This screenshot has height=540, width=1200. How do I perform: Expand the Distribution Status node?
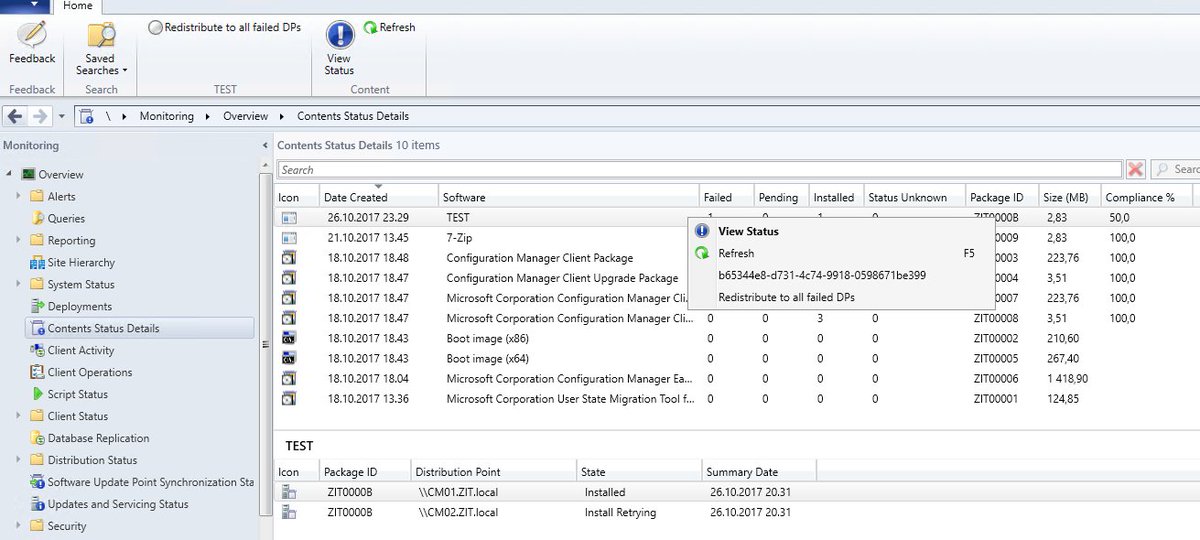(x=18, y=460)
